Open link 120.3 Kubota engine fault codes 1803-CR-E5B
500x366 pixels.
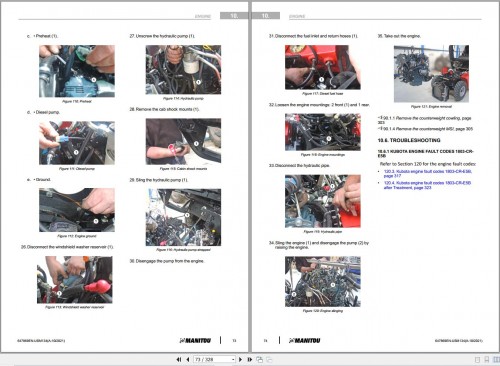tap(427, 174)
